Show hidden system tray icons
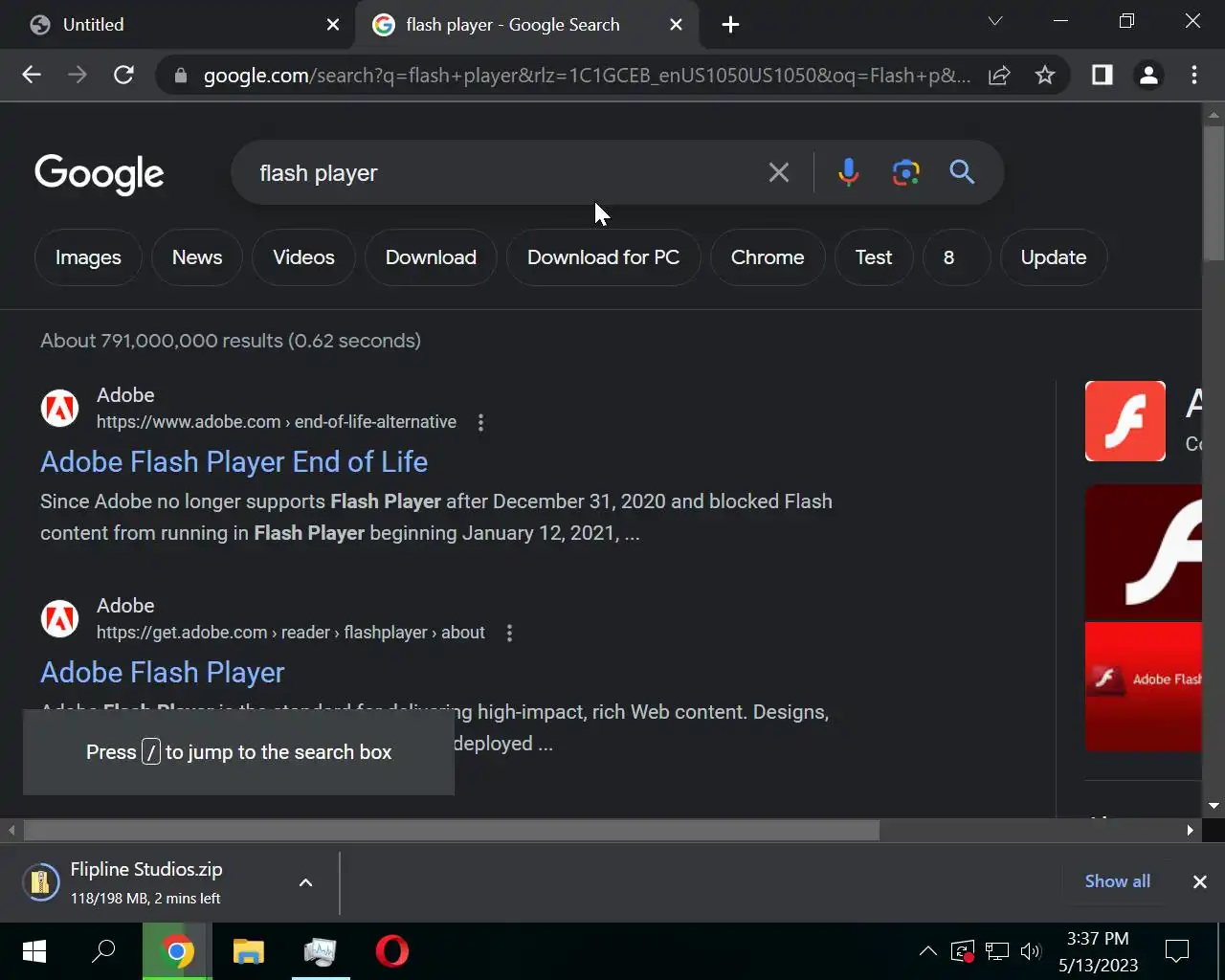 [927, 951]
